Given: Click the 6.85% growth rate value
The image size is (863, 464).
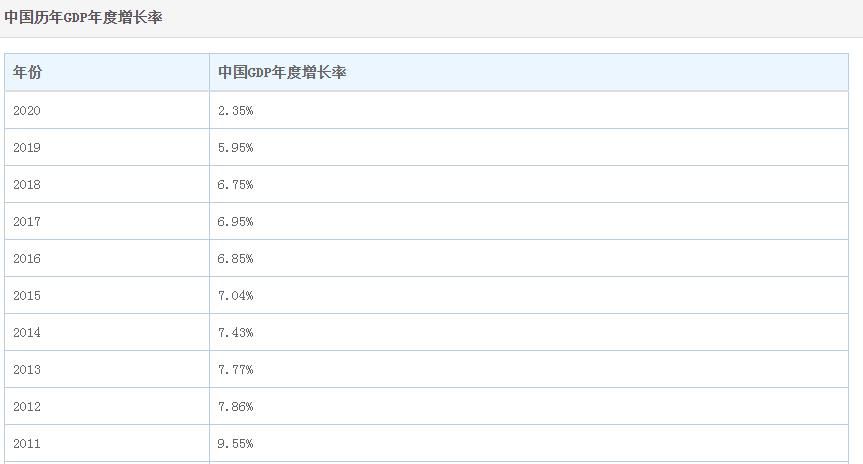Looking at the screenshot, I should [236, 258].
